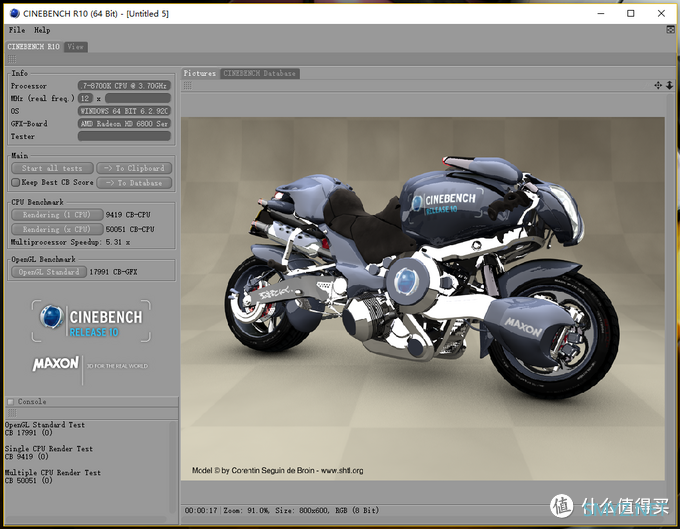
Task: Open the CINEBENCH Database tab
Action: pyautogui.click(x=259, y=73)
